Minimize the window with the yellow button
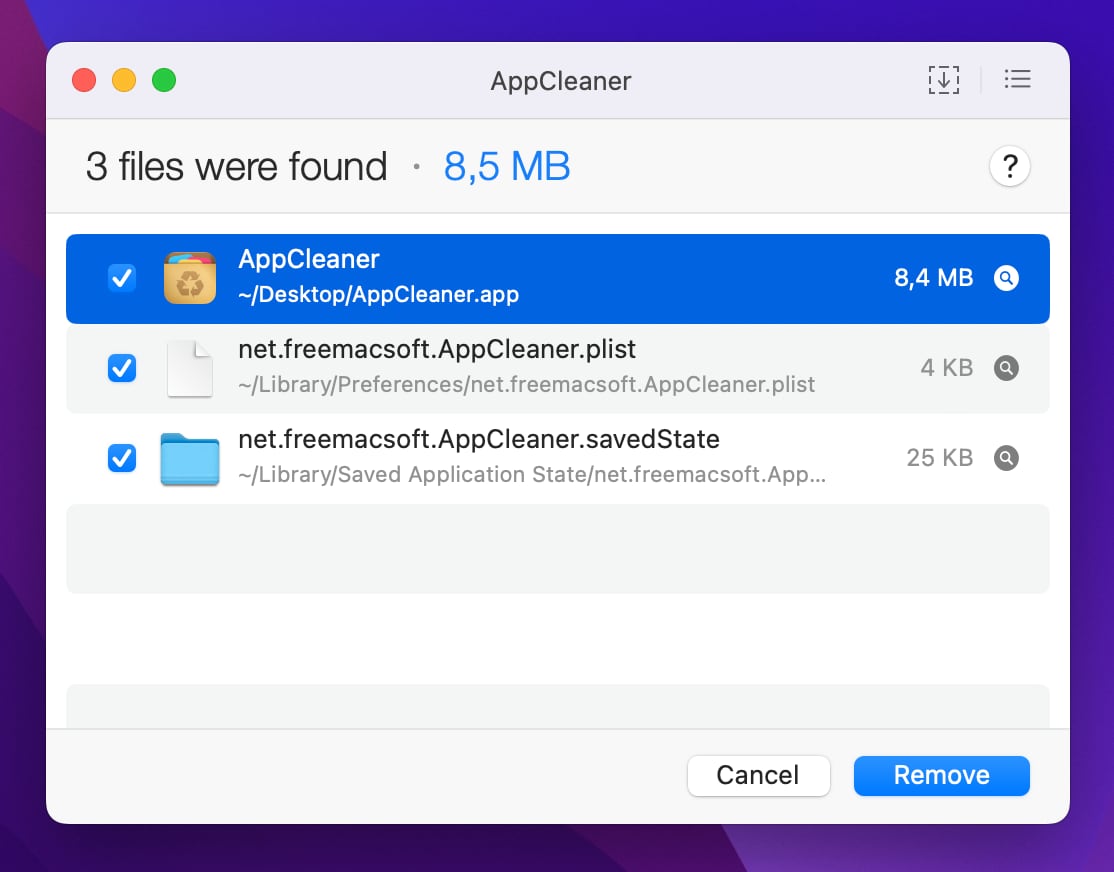Image resolution: width=1114 pixels, height=872 pixels. tap(124, 80)
